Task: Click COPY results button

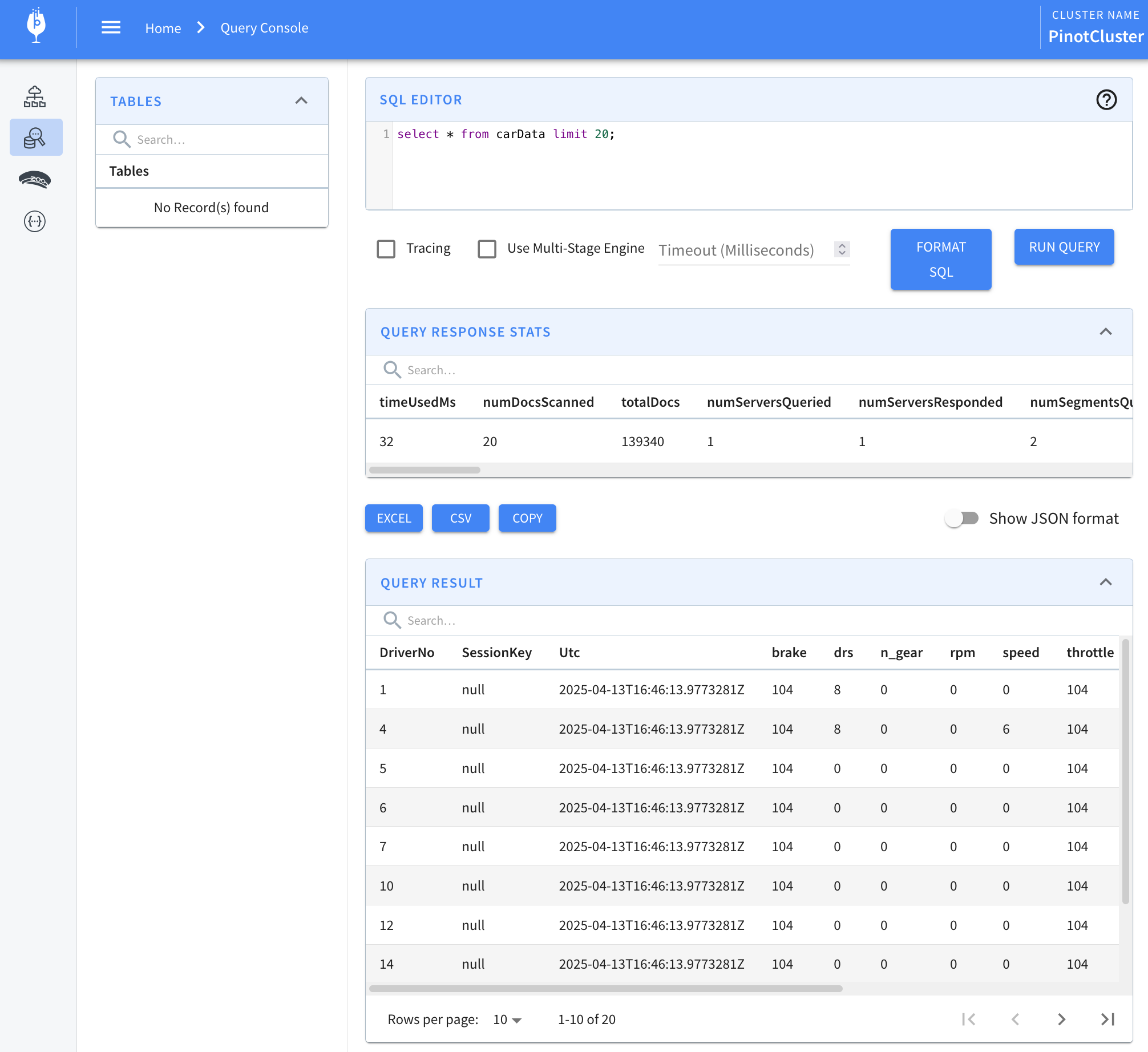Action: pyautogui.click(x=527, y=518)
